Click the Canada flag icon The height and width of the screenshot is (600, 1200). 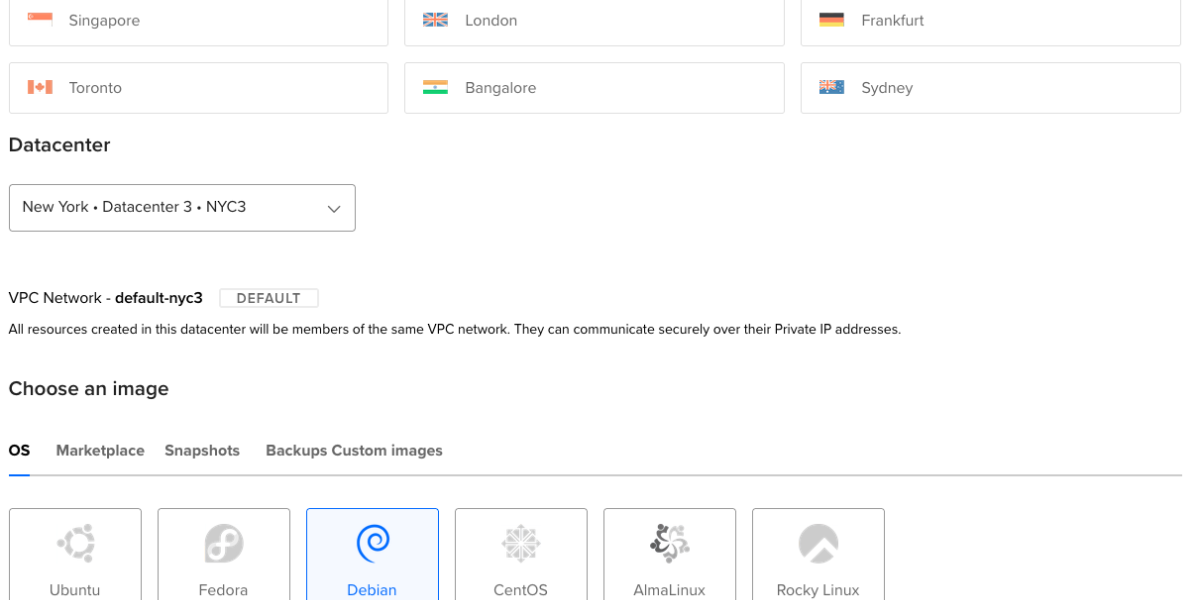40,87
